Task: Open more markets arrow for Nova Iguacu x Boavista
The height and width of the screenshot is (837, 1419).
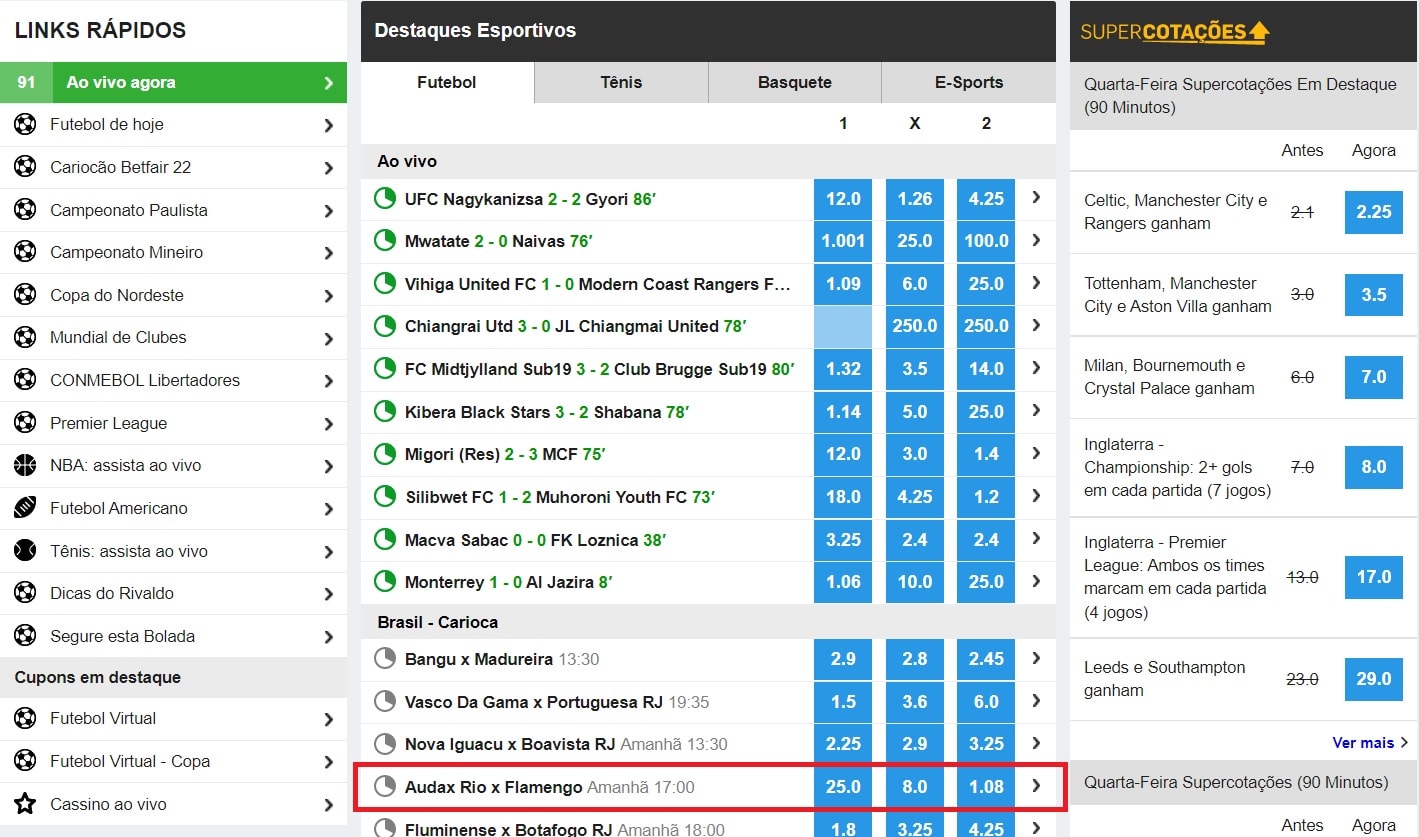Action: coord(1036,743)
